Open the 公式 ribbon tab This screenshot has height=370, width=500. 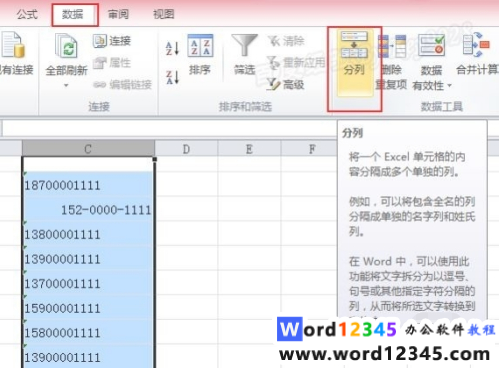(27, 14)
